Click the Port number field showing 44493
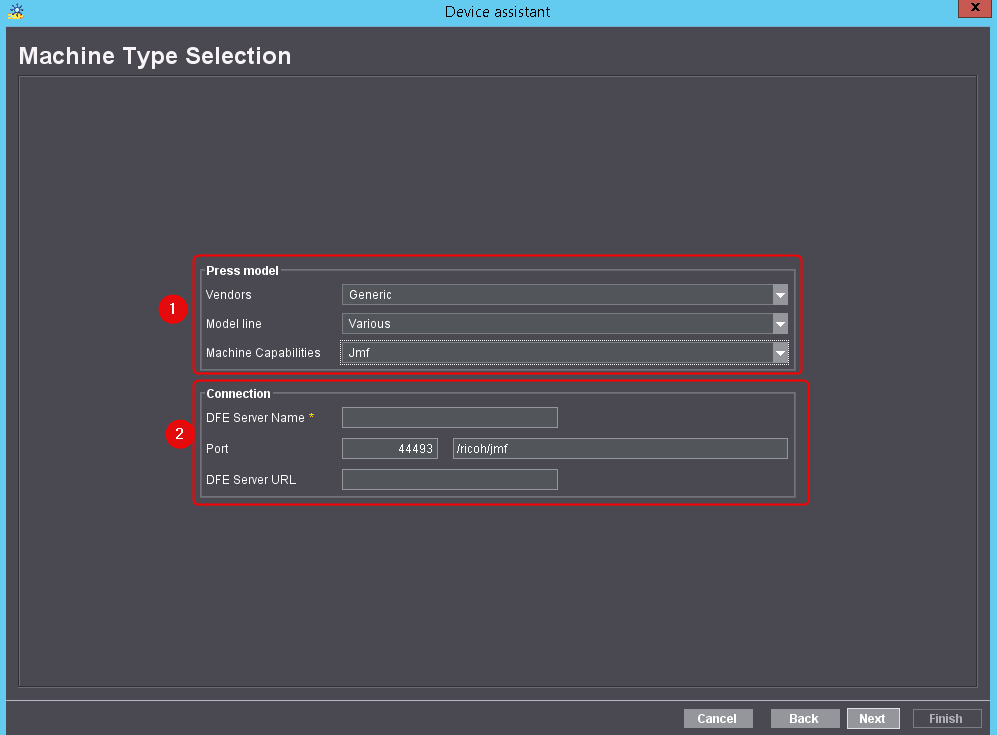This screenshot has height=735, width=997. point(390,449)
